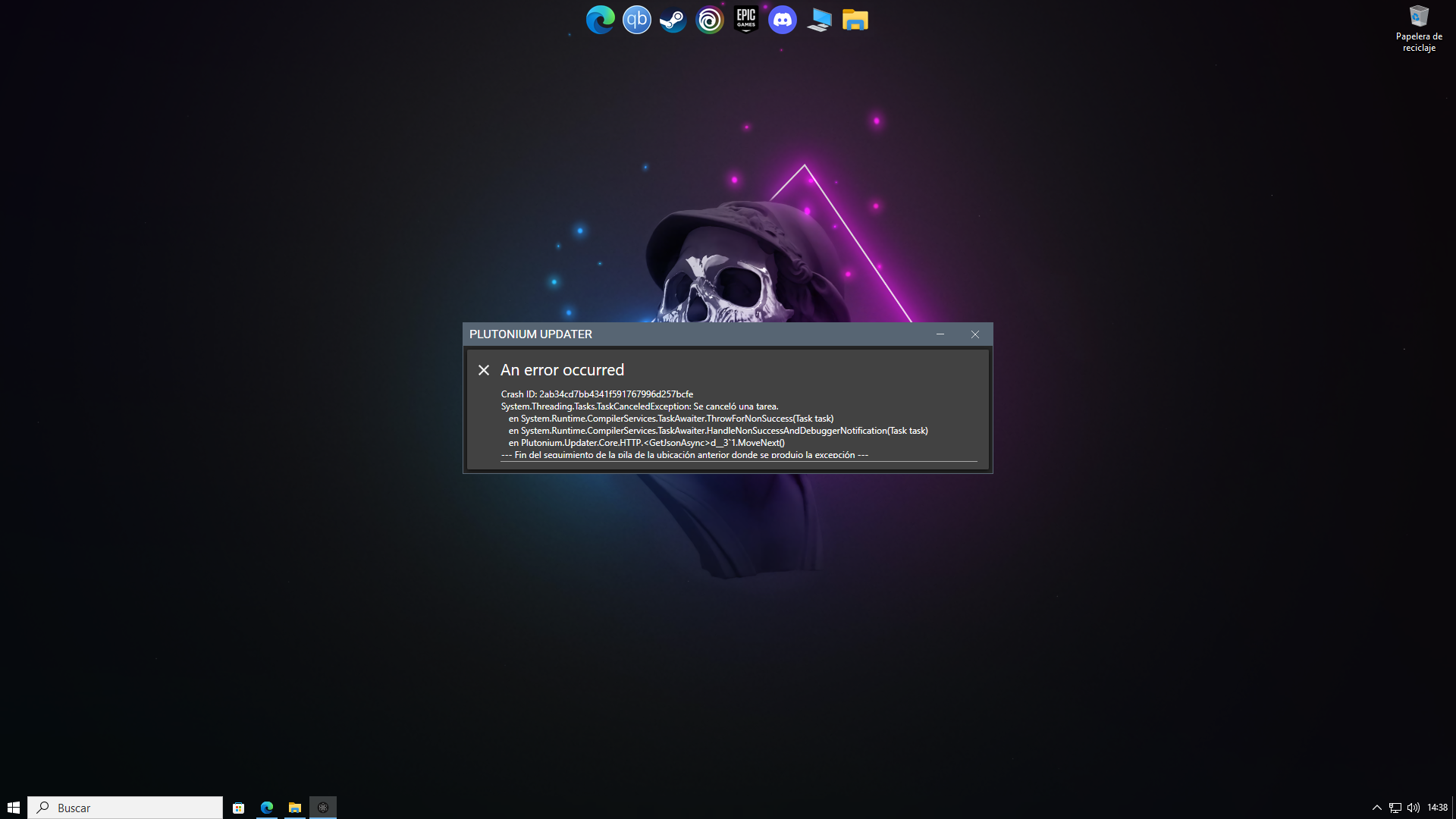1456x819 pixels.
Task: Minimize the Plutonium Updater window
Action: [940, 334]
